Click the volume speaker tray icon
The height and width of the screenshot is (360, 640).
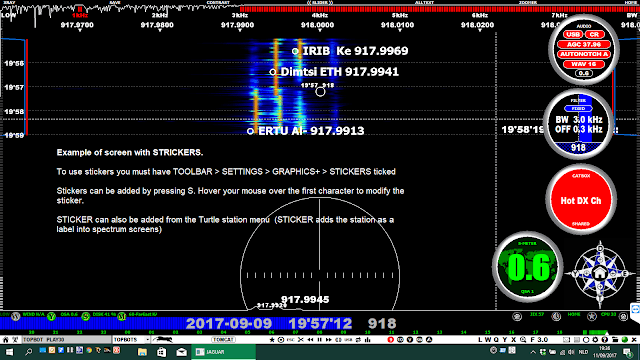click(x=571, y=352)
